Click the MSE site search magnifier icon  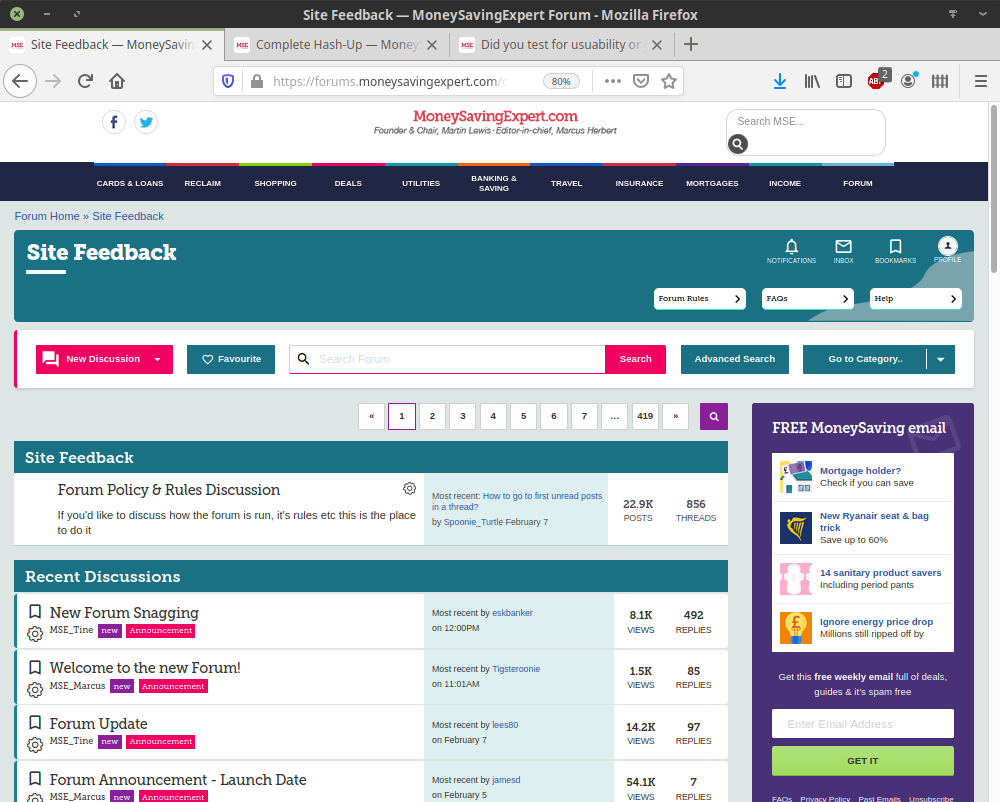[x=738, y=144]
